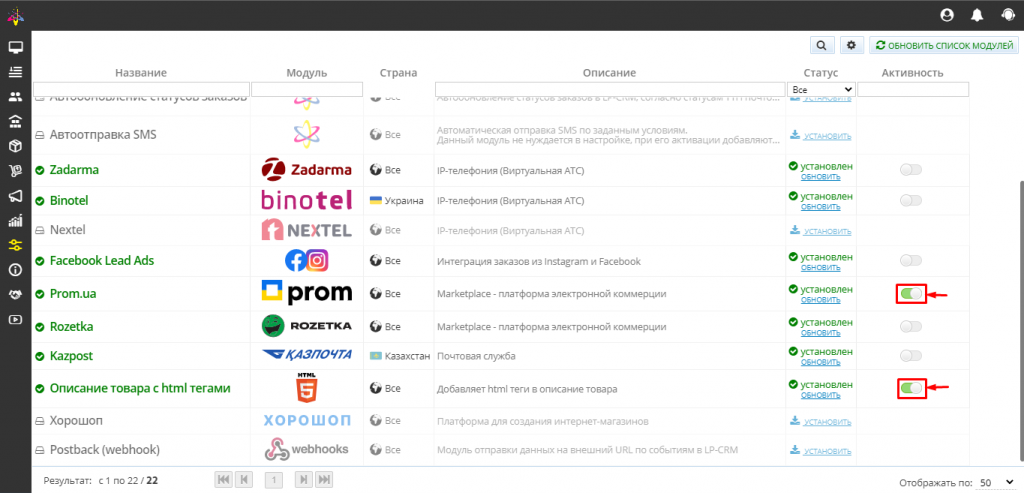Open the yellow sliders settings sidebar icon
Image resolution: width=1024 pixels, height=493 pixels.
(x=15, y=246)
